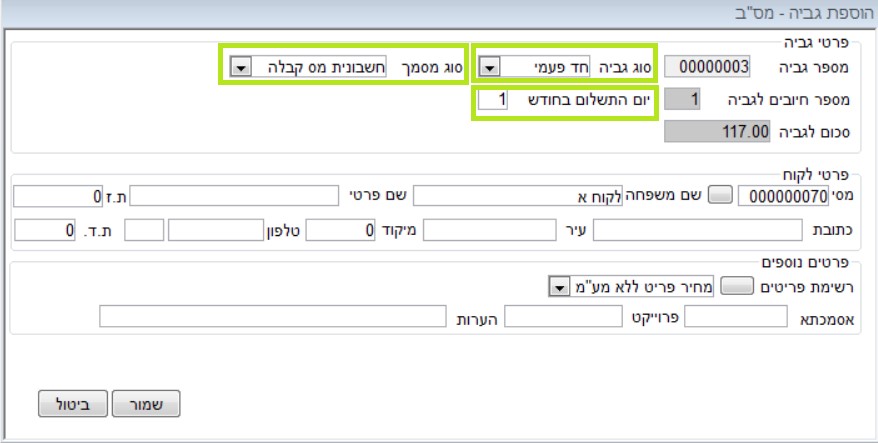Click the עיר input field
This screenshot has height=443, width=878.
[x=489, y=230]
